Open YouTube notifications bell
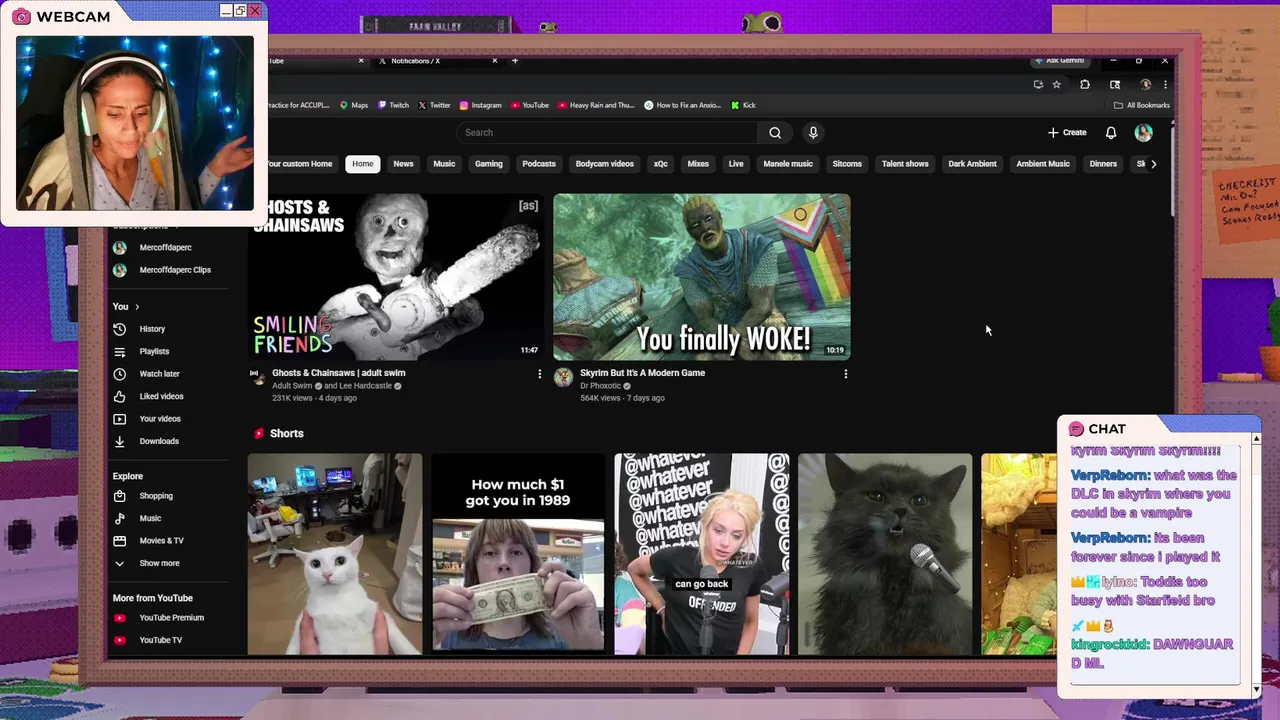This screenshot has width=1280, height=720. click(1111, 132)
